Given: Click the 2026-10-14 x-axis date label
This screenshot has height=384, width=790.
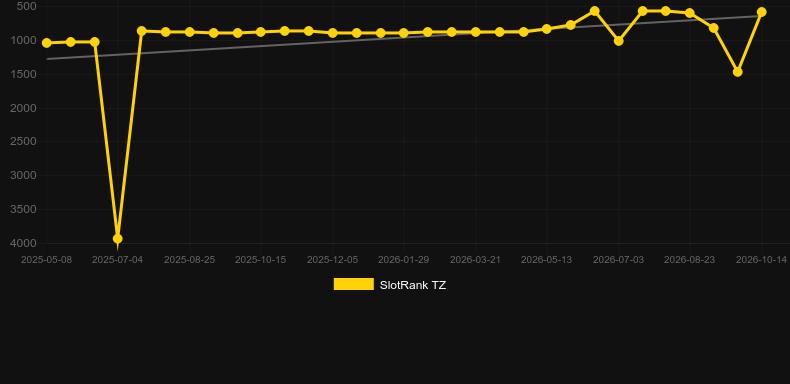Looking at the screenshot, I should tap(761, 260).
